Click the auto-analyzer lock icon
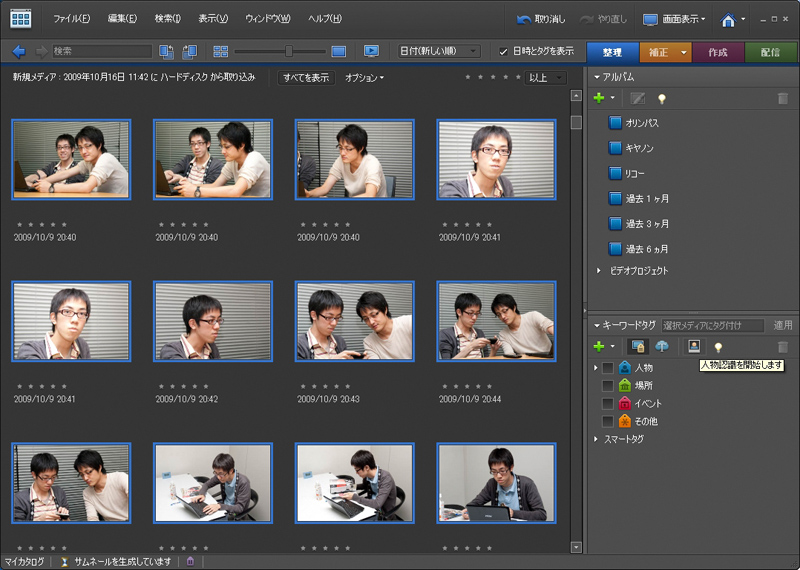The width and height of the screenshot is (800, 570). [x=638, y=346]
